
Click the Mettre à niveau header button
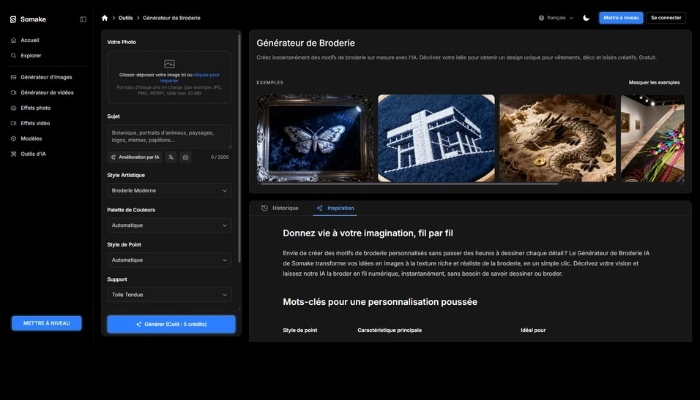click(621, 18)
